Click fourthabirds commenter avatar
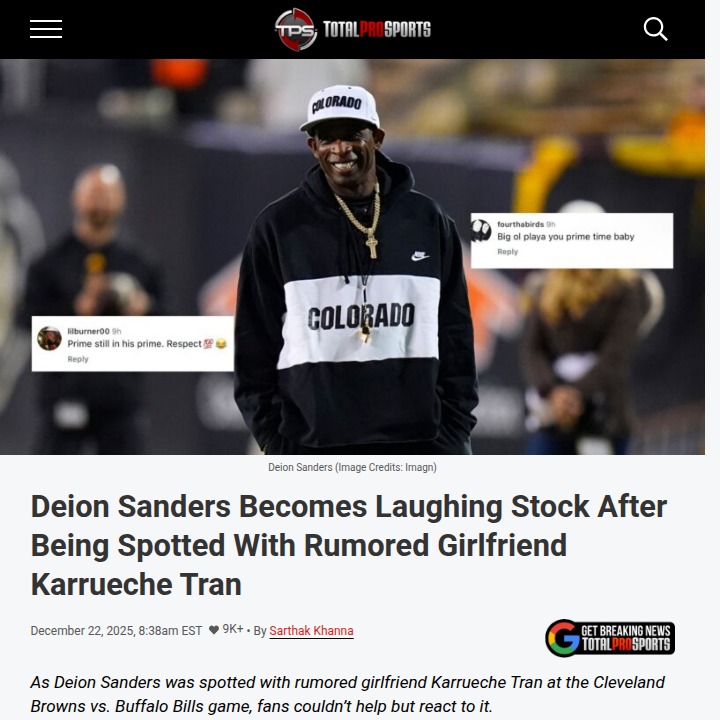This screenshot has width=720, height=720. [x=481, y=230]
